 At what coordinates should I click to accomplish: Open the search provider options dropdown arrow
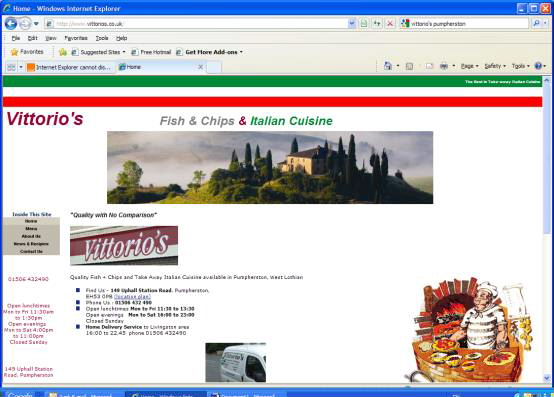point(545,23)
